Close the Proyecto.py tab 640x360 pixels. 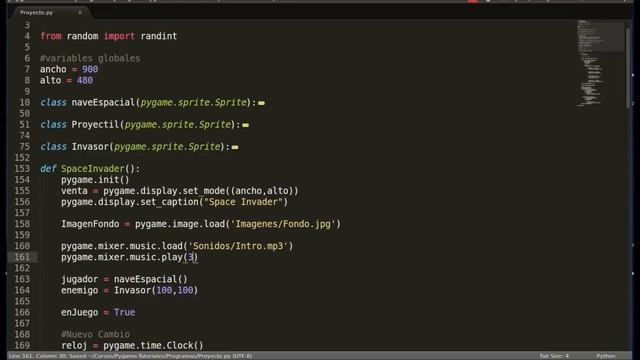[80, 13]
